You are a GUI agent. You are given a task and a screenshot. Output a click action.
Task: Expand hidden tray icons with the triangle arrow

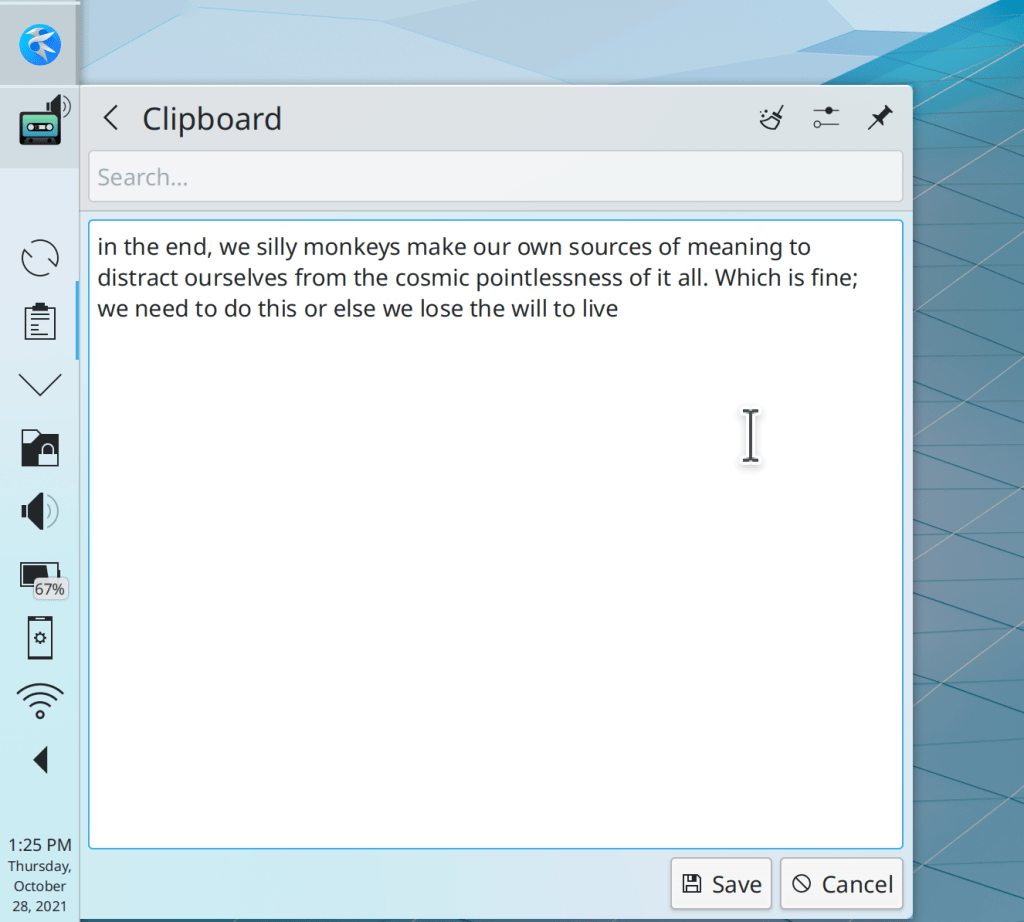40,761
